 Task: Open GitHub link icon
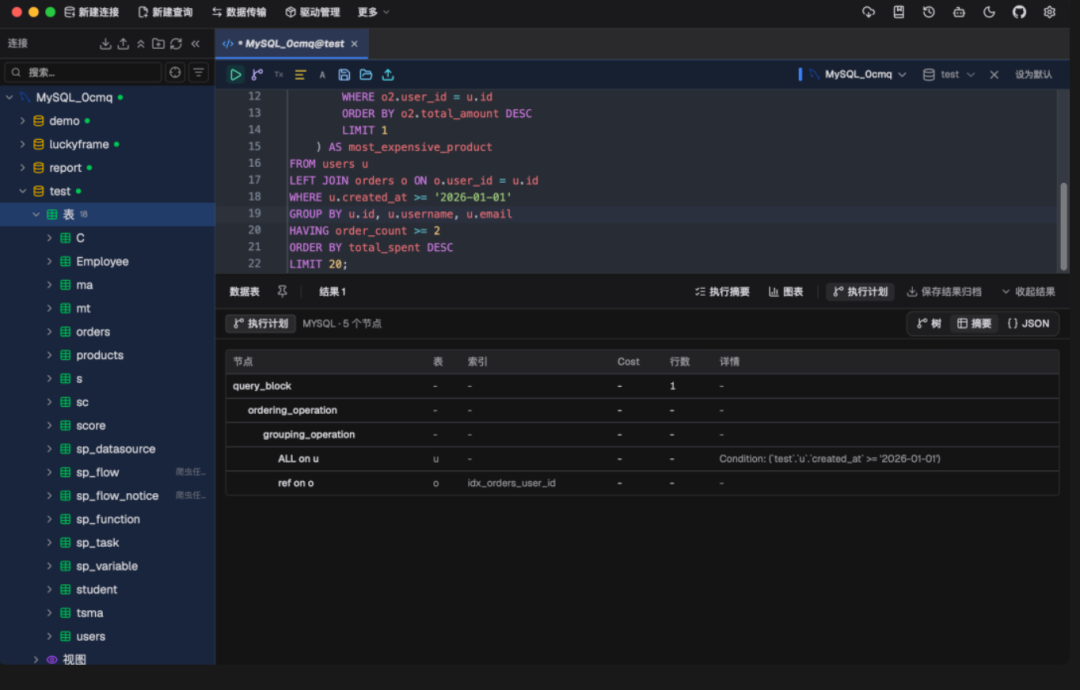coord(1019,12)
